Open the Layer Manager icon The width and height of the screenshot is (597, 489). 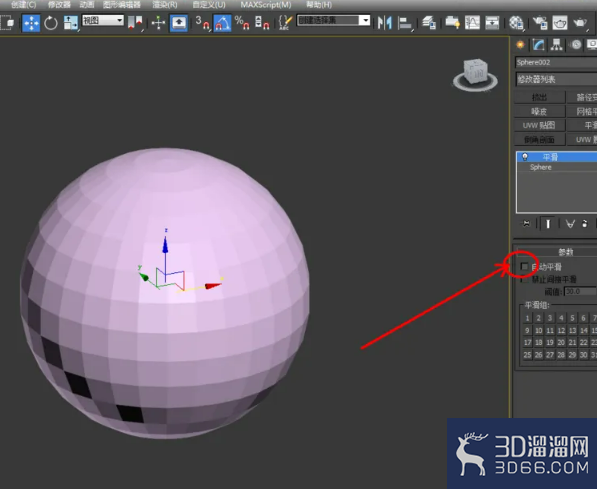tap(429, 23)
